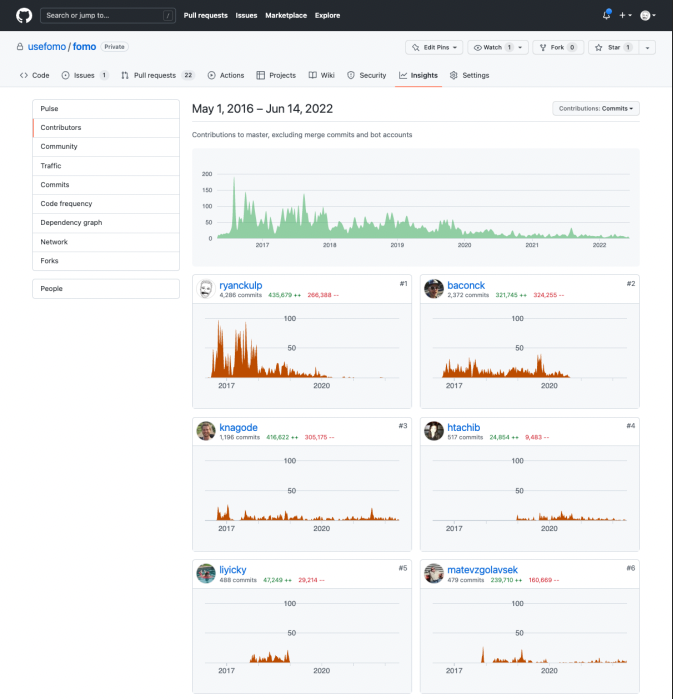This screenshot has width=673, height=699.
Task: Switch to the repository Pull requests tab
Action: tap(157, 75)
